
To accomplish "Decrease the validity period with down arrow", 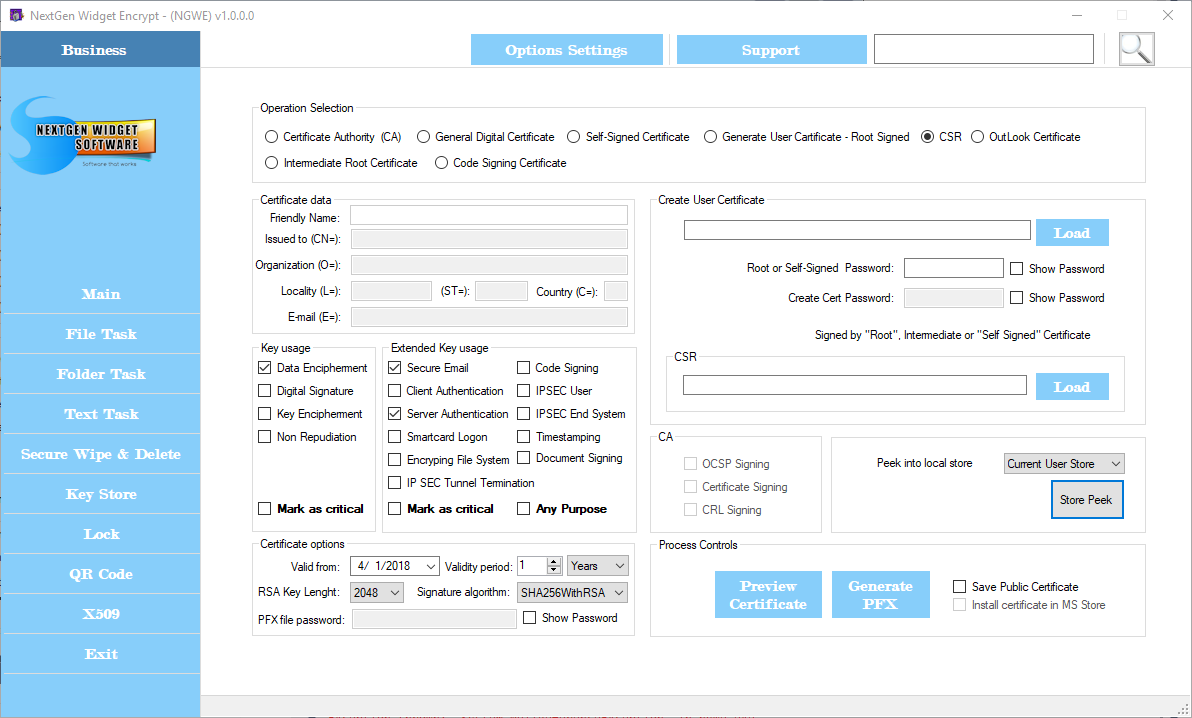I will [x=554, y=570].
